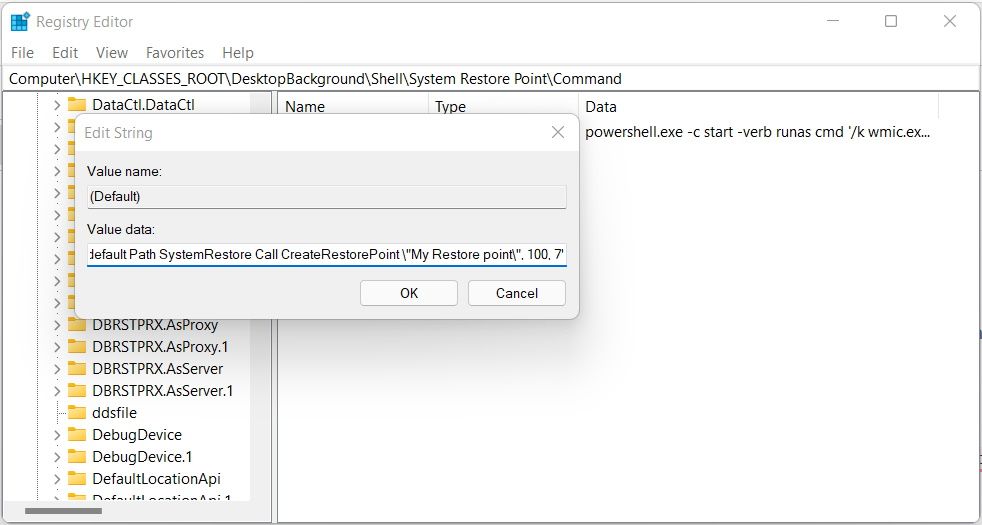Select the DataCtl.DataCtl tree item

pos(143,105)
